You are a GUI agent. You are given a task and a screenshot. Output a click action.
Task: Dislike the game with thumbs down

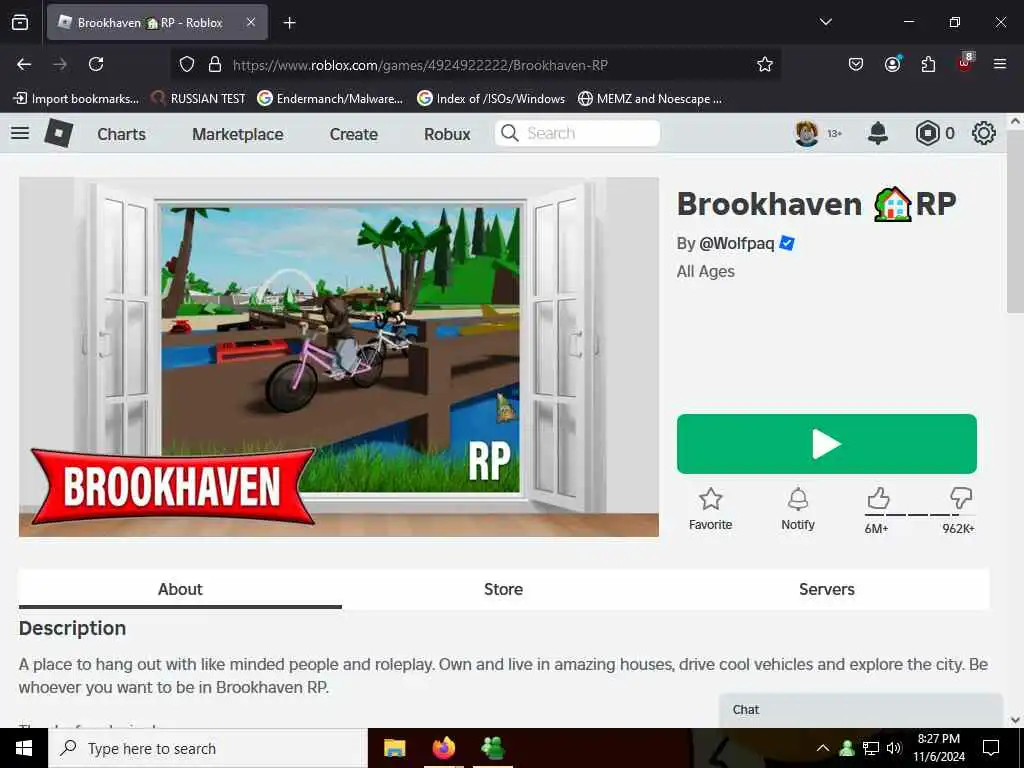(x=961, y=499)
